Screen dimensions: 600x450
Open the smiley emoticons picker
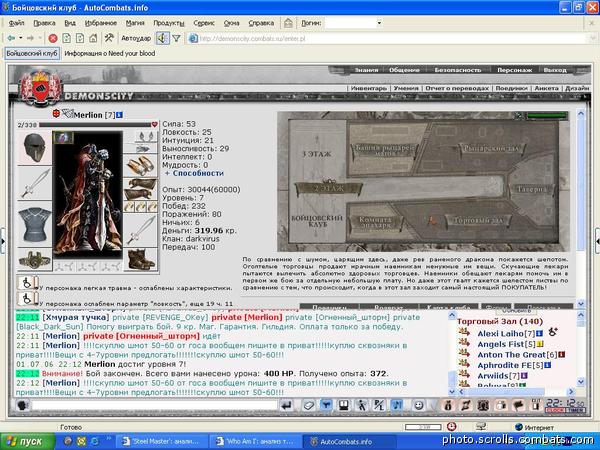[419, 405]
